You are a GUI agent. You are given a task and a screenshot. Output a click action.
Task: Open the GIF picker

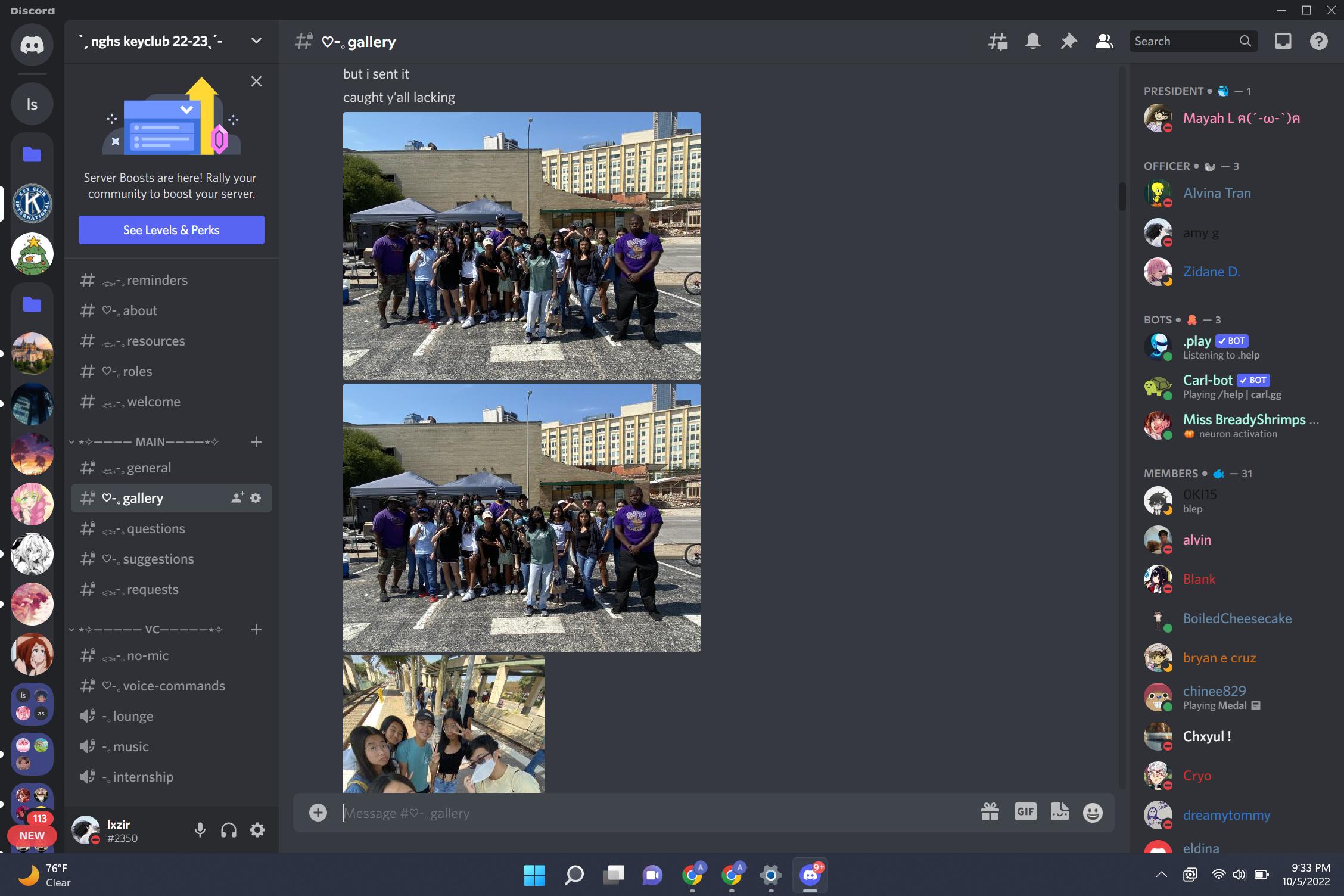pos(1025,812)
